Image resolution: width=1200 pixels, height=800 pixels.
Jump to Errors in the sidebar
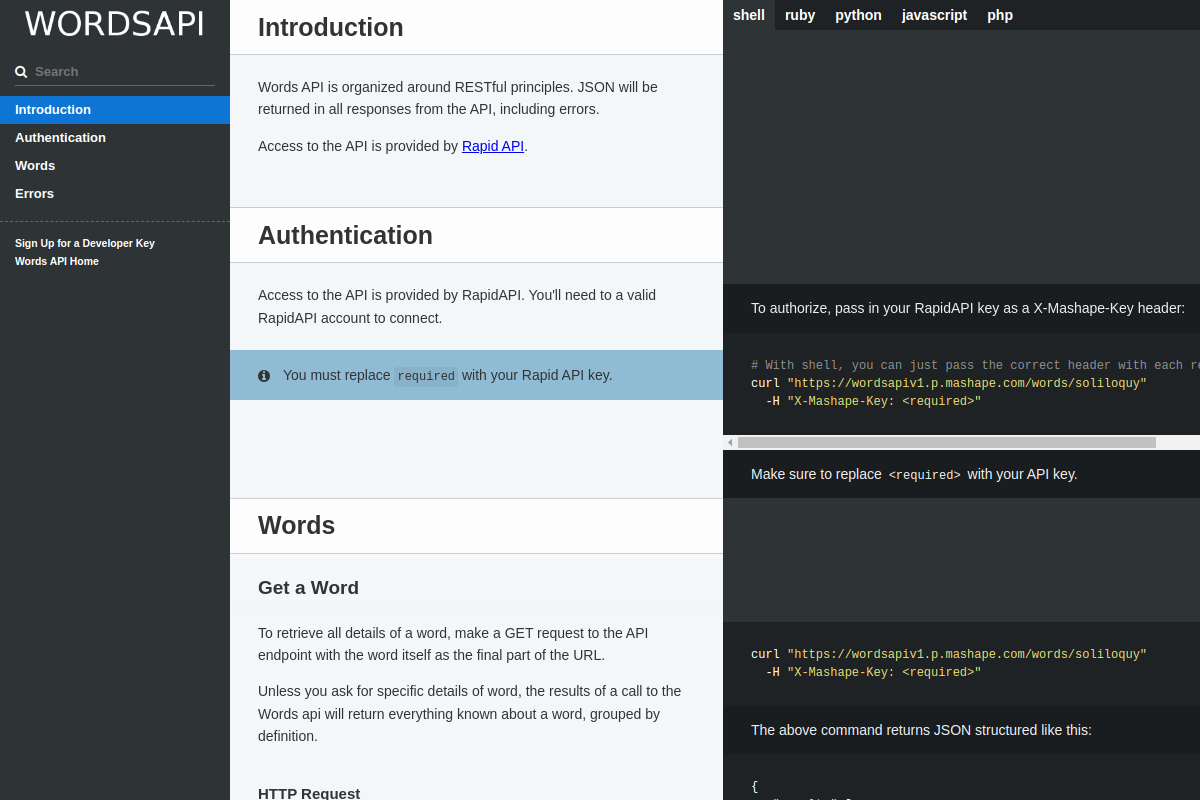(x=115, y=194)
